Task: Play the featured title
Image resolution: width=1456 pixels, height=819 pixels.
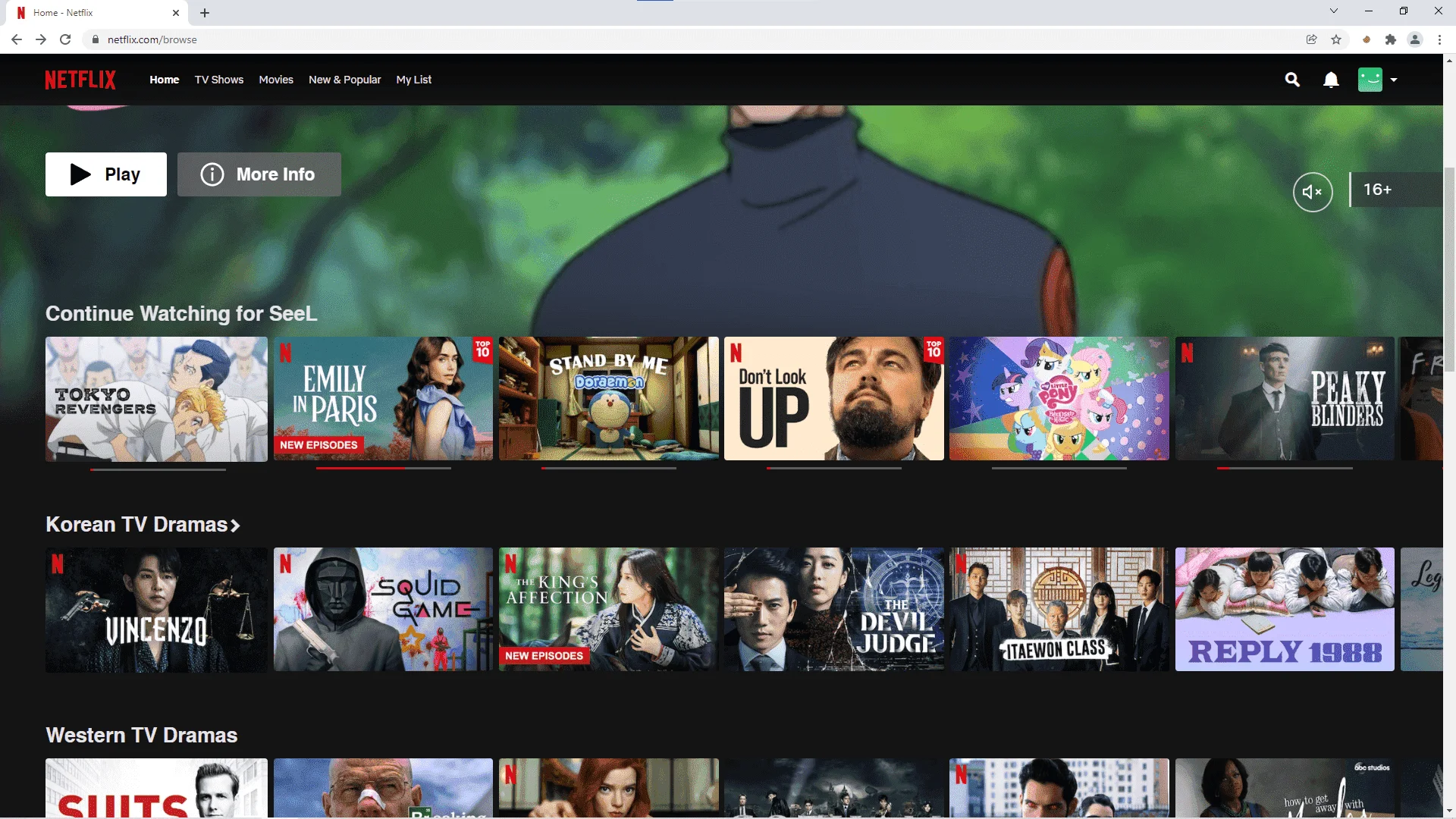Action: click(x=106, y=174)
